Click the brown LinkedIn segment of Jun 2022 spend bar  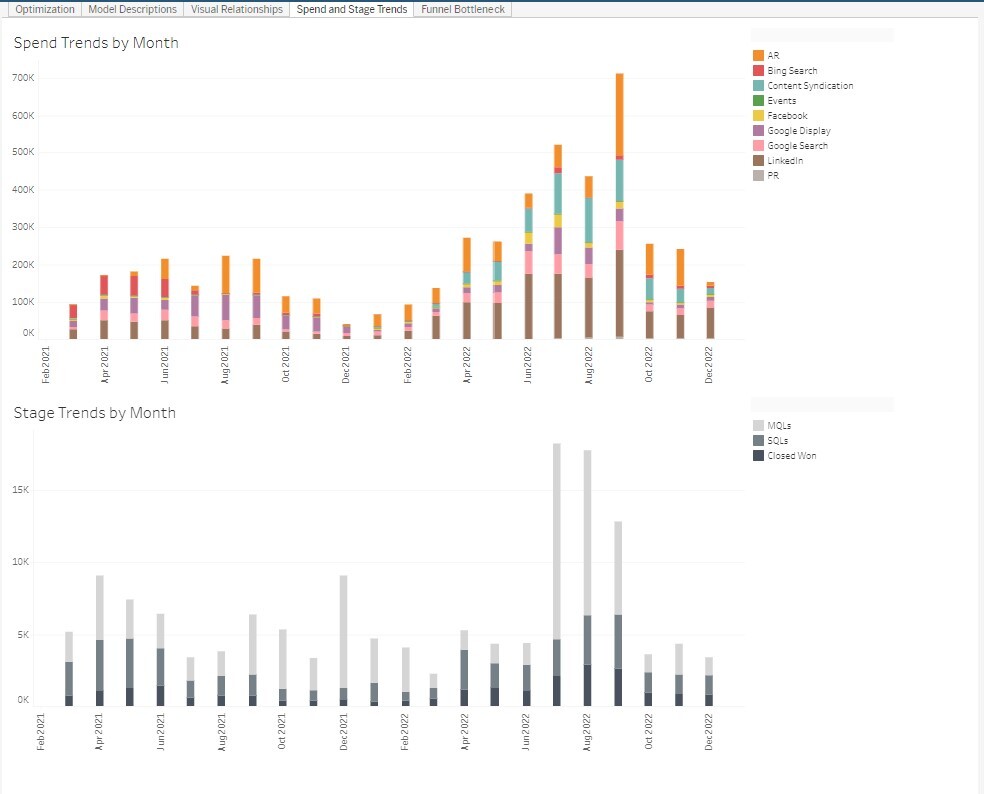coord(528,306)
